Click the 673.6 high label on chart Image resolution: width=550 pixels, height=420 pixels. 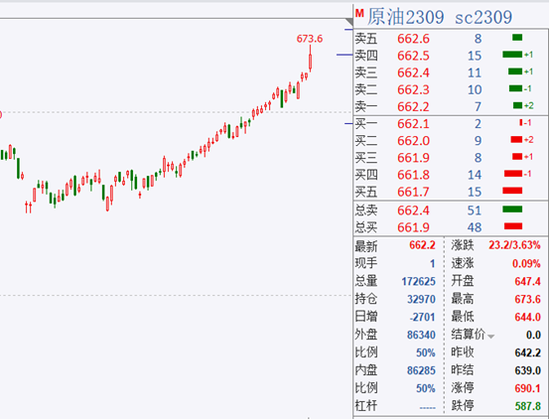click(x=309, y=39)
